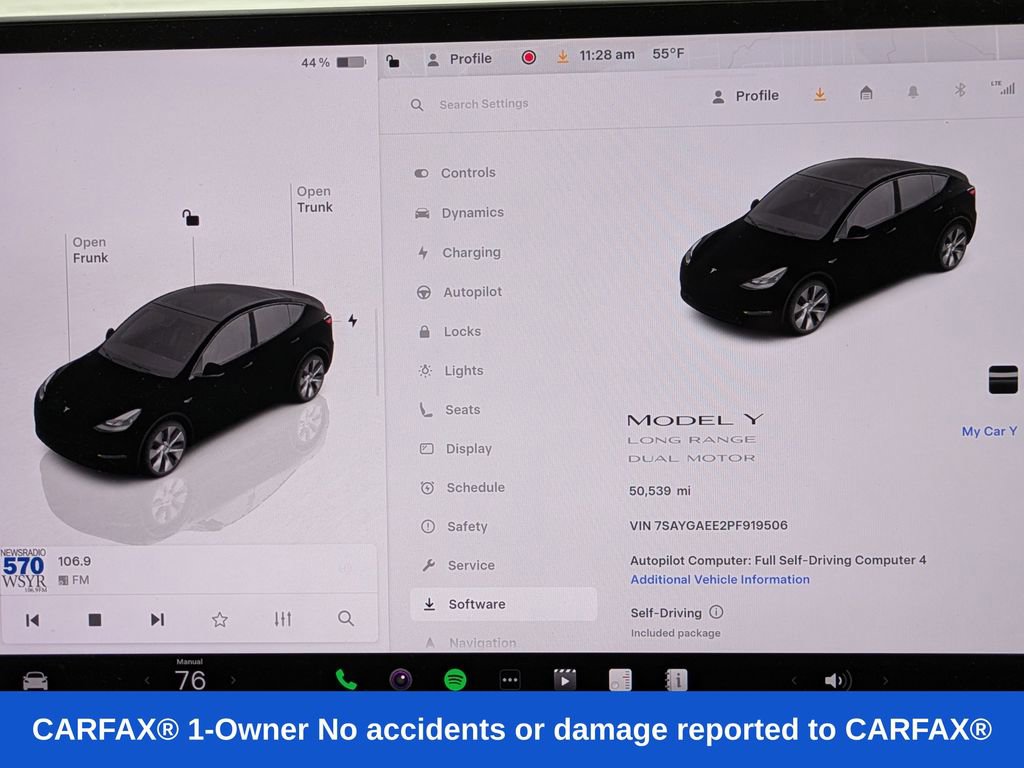Tap the VIN 7SAYGAEE2PF919506 text
The image size is (1024, 768).
point(709,525)
